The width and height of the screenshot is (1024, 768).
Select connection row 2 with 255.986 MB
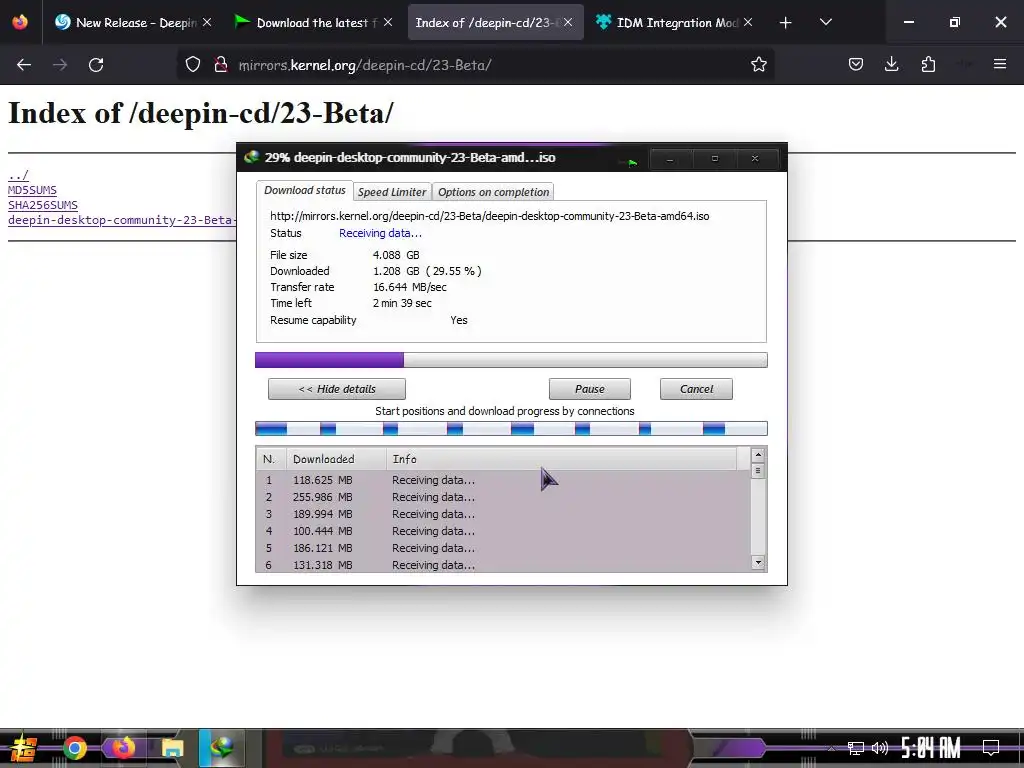click(x=503, y=497)
